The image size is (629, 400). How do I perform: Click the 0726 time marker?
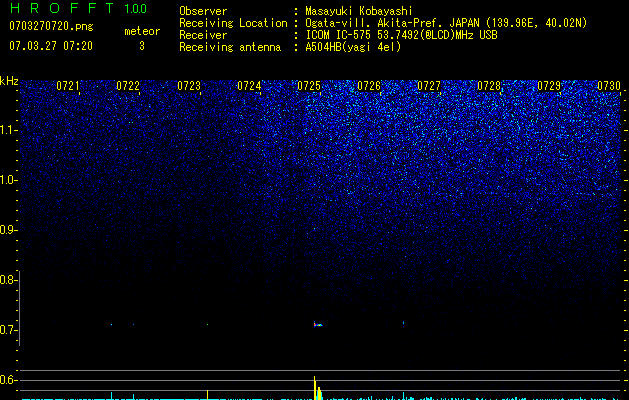(x=369, y=86)
